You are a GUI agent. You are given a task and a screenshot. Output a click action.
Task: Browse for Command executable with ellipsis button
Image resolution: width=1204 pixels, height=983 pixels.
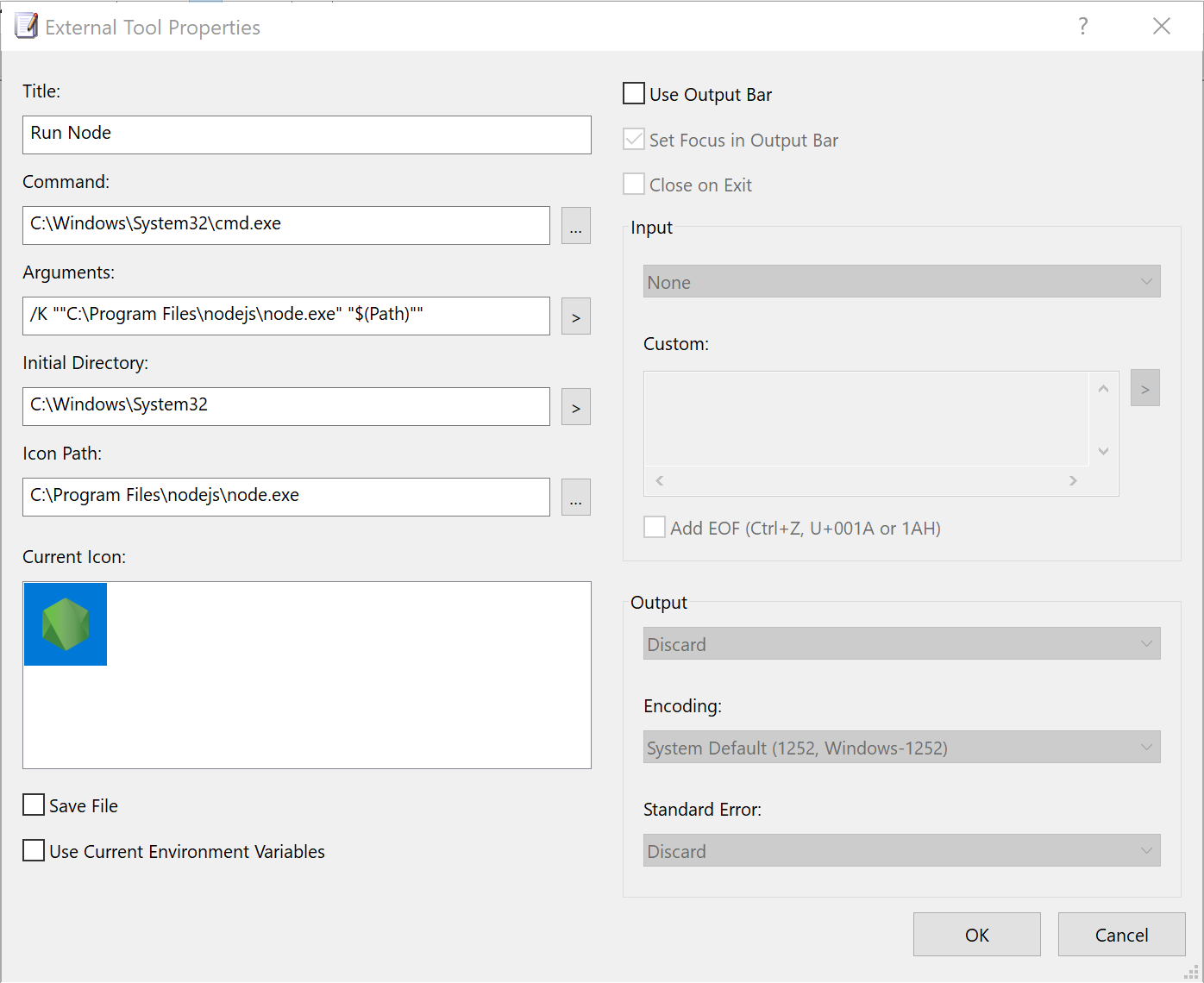[576, 226]
